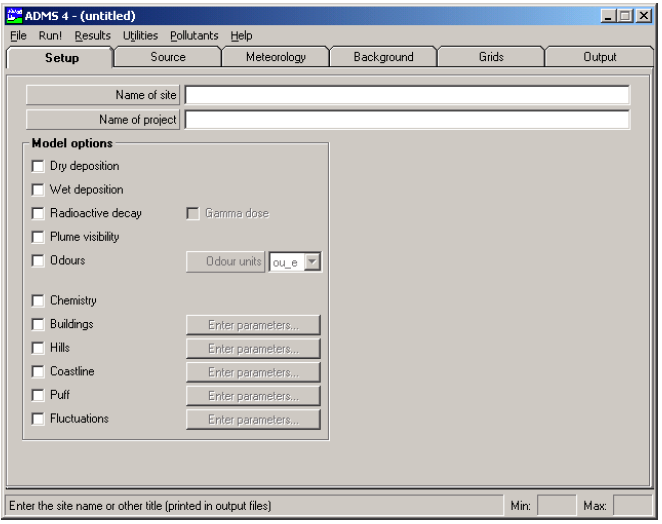Check the Plume visibility option

point(38,237)
